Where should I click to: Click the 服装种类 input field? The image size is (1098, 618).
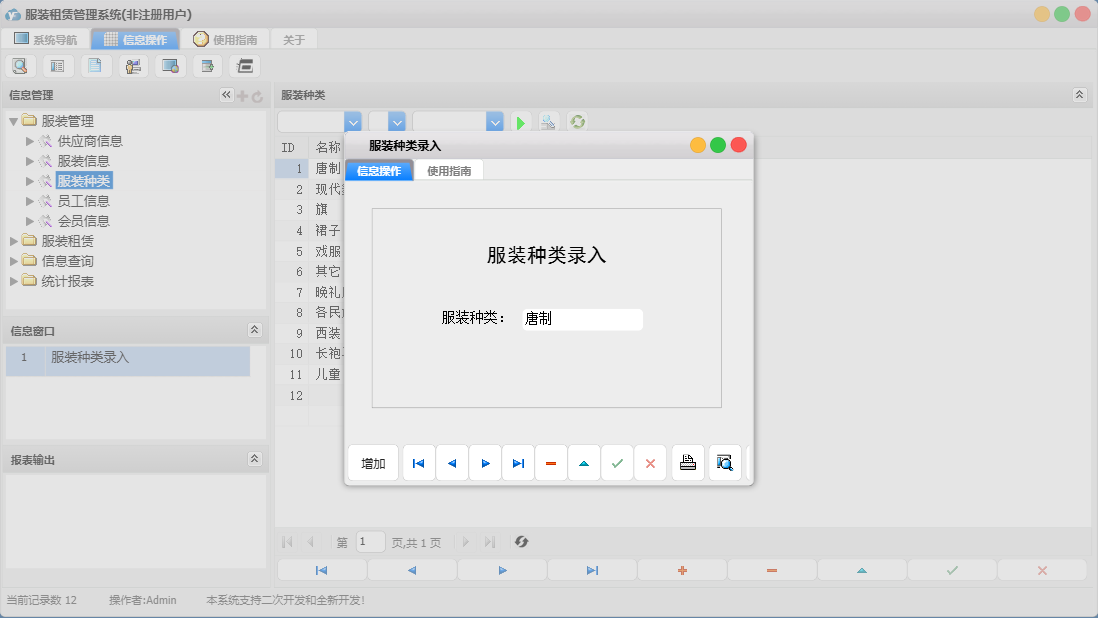(x=581, y=319)
